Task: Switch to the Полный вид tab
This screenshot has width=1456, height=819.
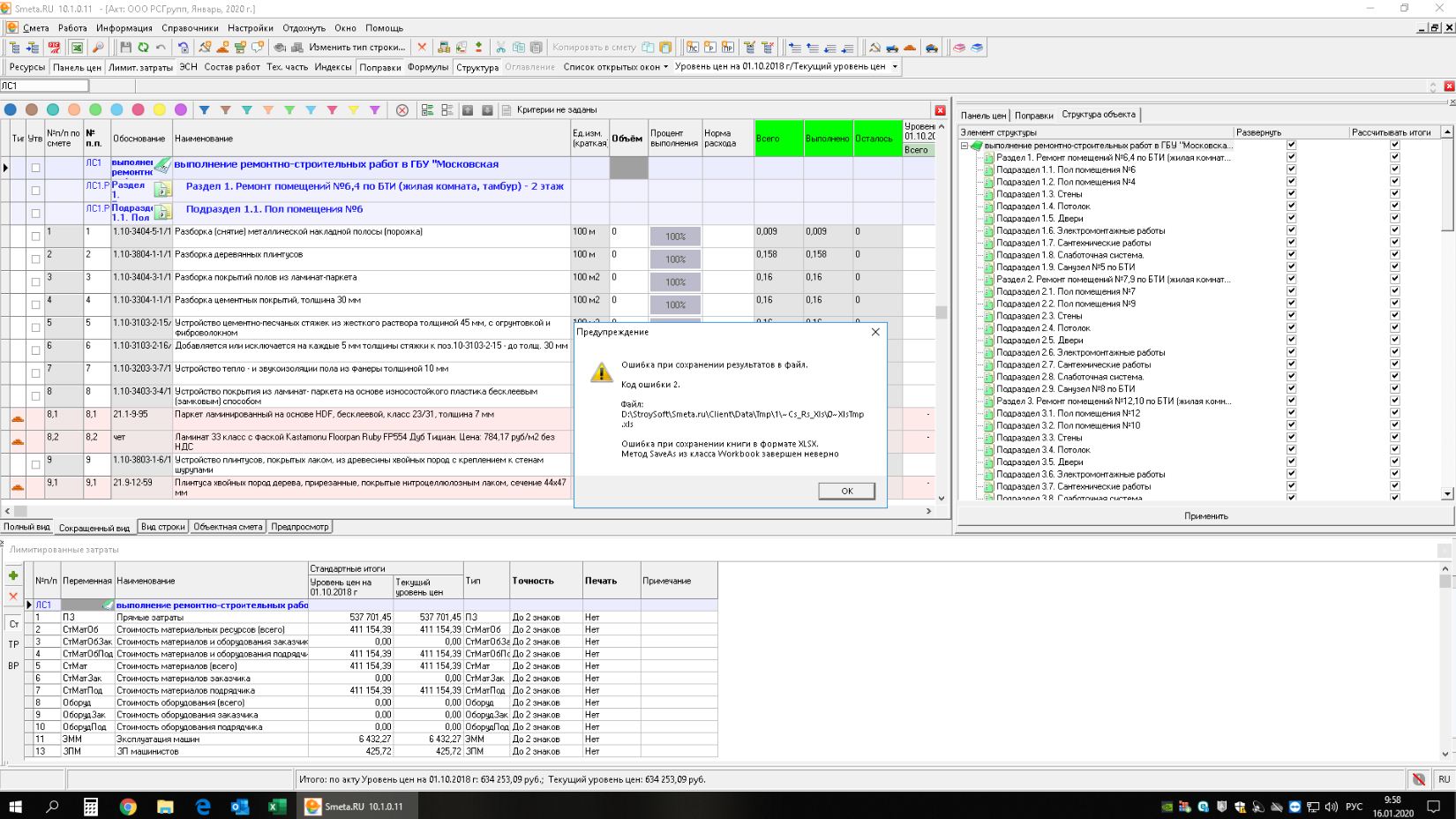Action: [x=26, y=527]
